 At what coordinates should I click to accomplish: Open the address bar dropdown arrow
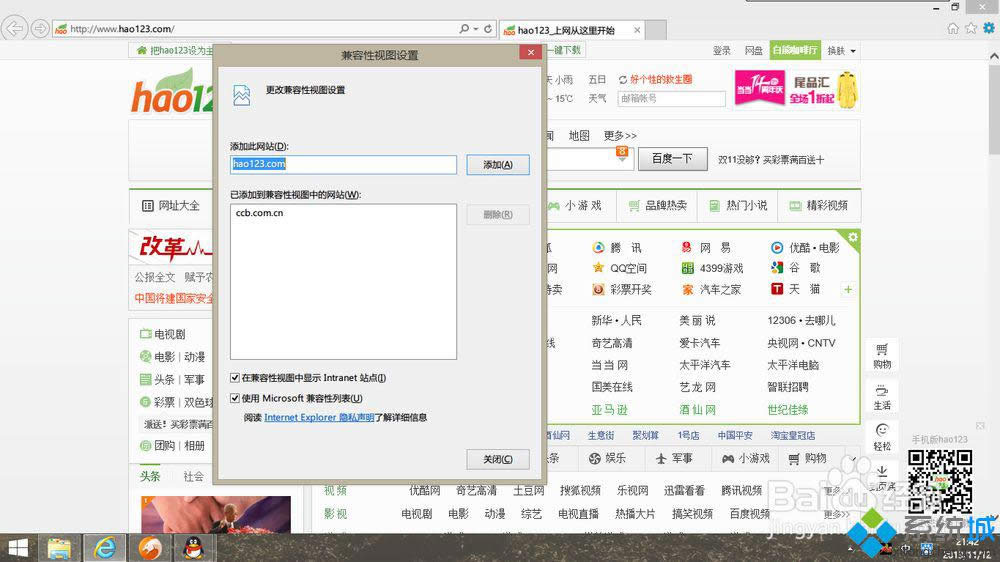476,29
